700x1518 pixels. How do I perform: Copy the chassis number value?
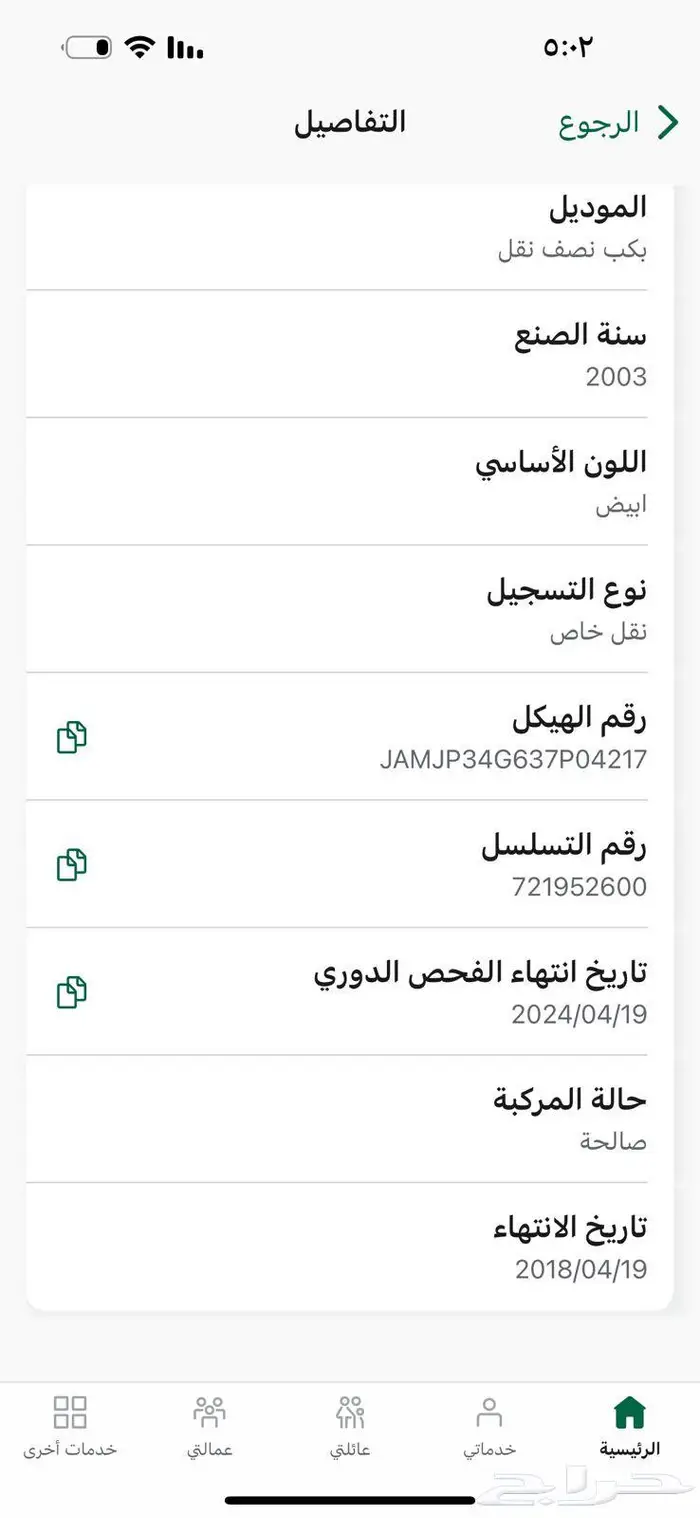[x=71, y=737]
